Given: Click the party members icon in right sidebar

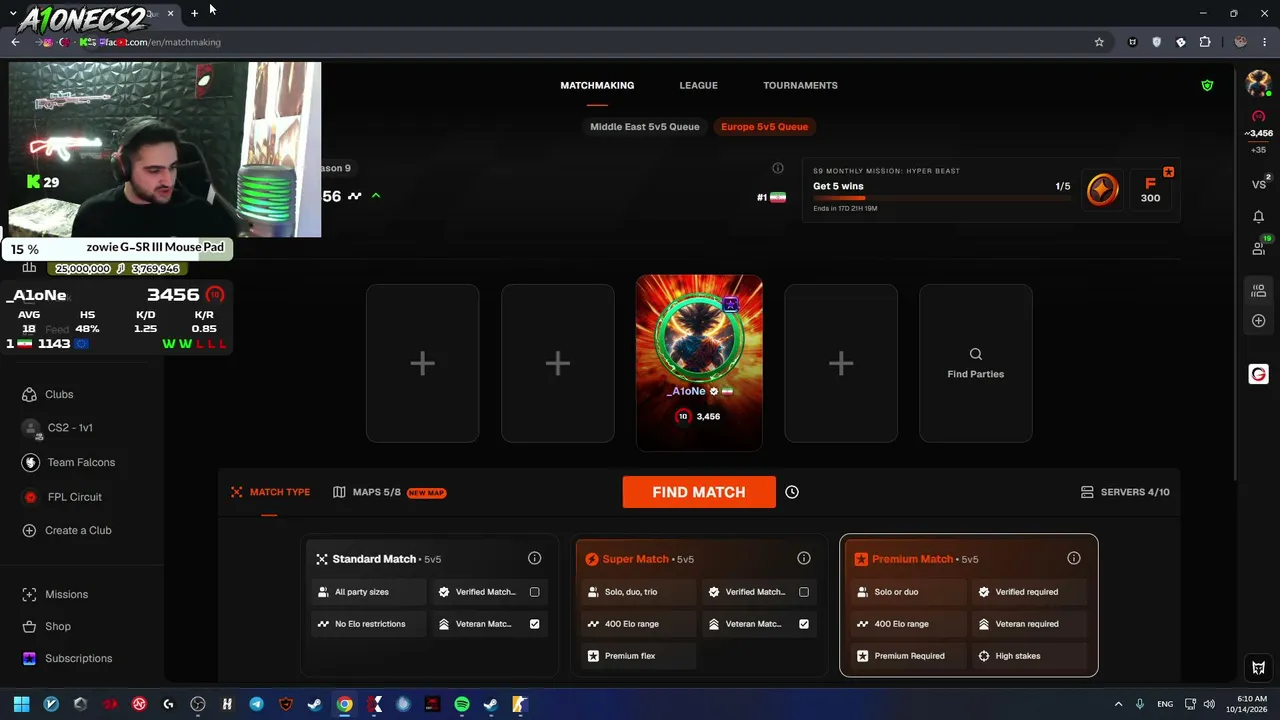Looking at the screenshot, I should [1258, 290].
